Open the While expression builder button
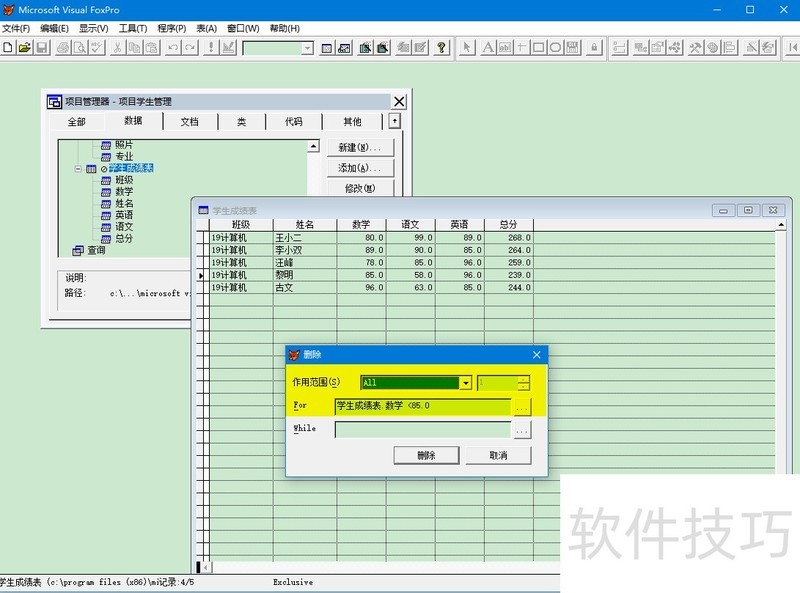The image size is (800, 593). tap(522, 430)
